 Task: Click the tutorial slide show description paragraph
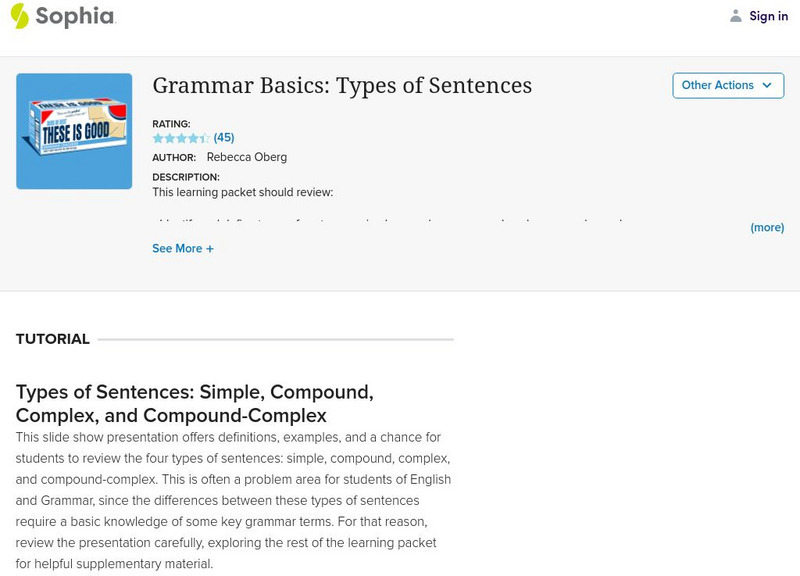[x=233, y=500]
